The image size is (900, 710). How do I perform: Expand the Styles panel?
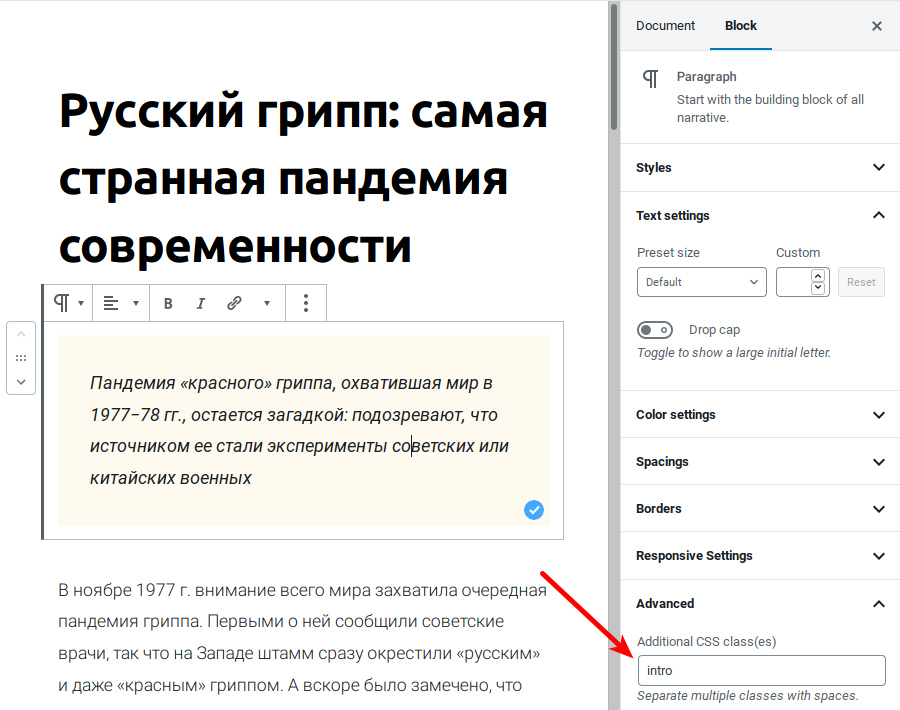(760, 168)
